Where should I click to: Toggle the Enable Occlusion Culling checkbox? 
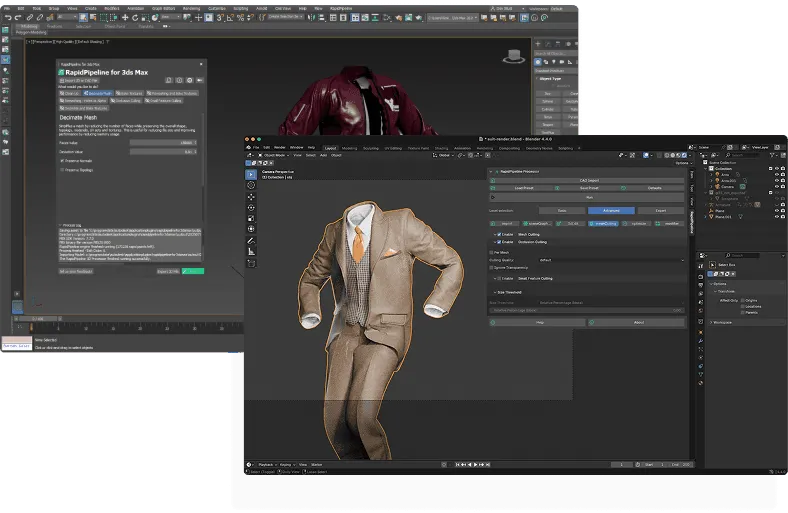point(500,241)
